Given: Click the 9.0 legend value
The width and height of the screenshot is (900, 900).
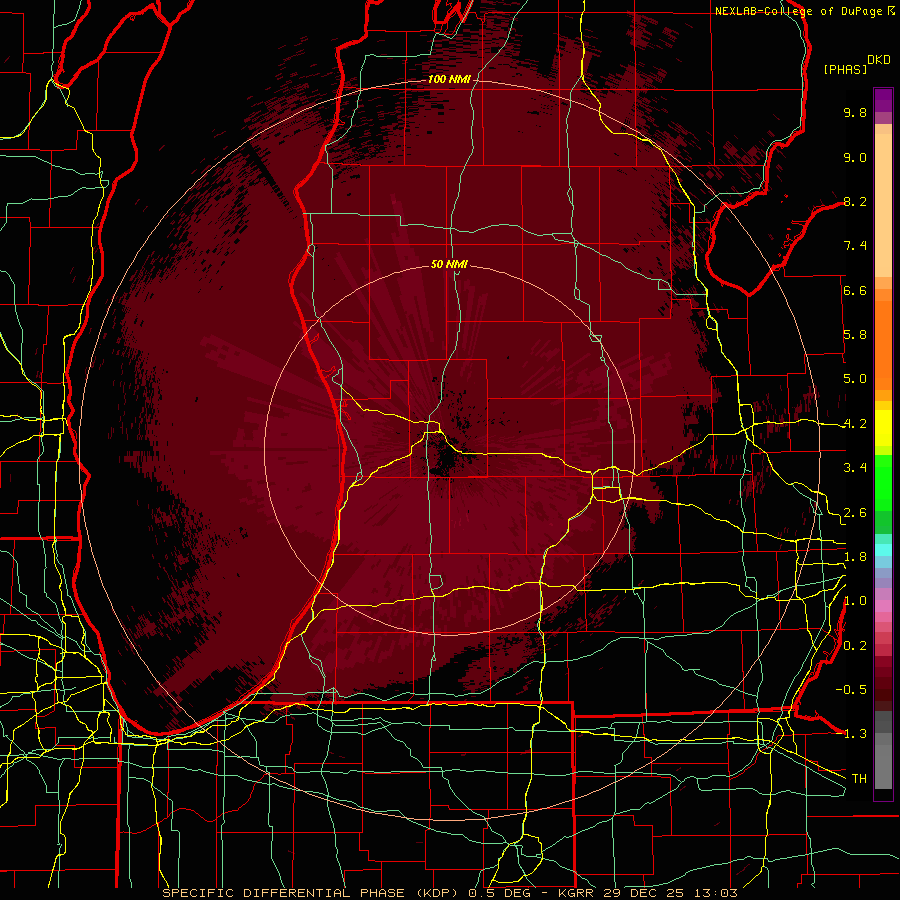Looking at the screenshot, I should pyautogui.click(x=855, y=157).
